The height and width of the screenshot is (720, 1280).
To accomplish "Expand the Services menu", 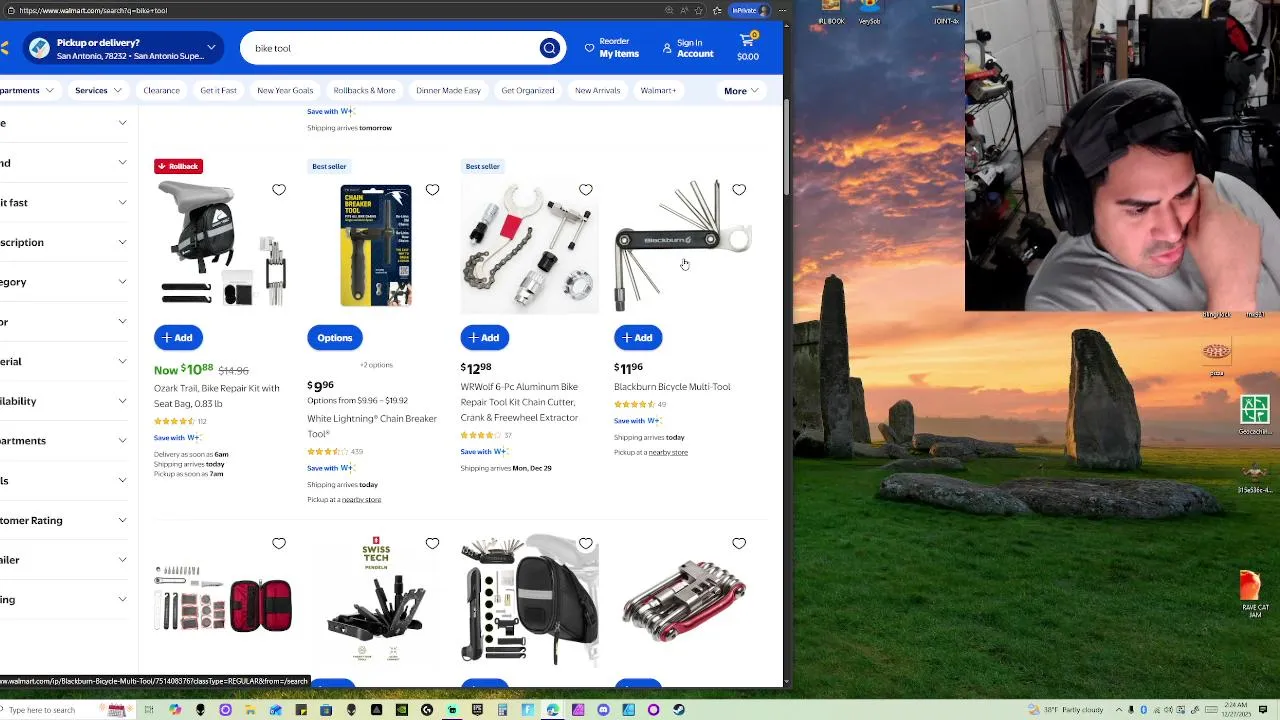I will coord(98,90).
